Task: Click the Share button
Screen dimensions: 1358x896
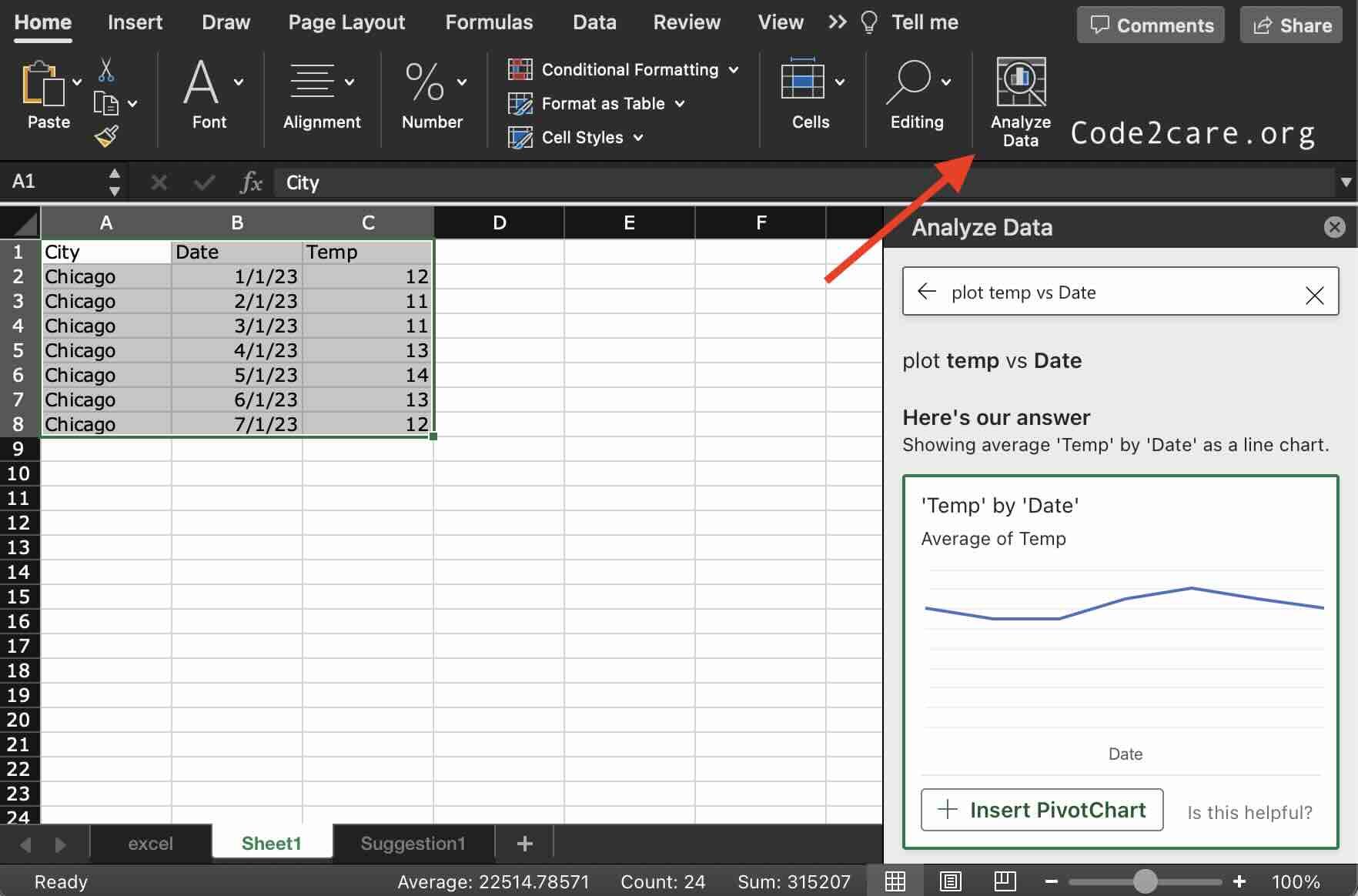Action: [x=1291, y=25]
